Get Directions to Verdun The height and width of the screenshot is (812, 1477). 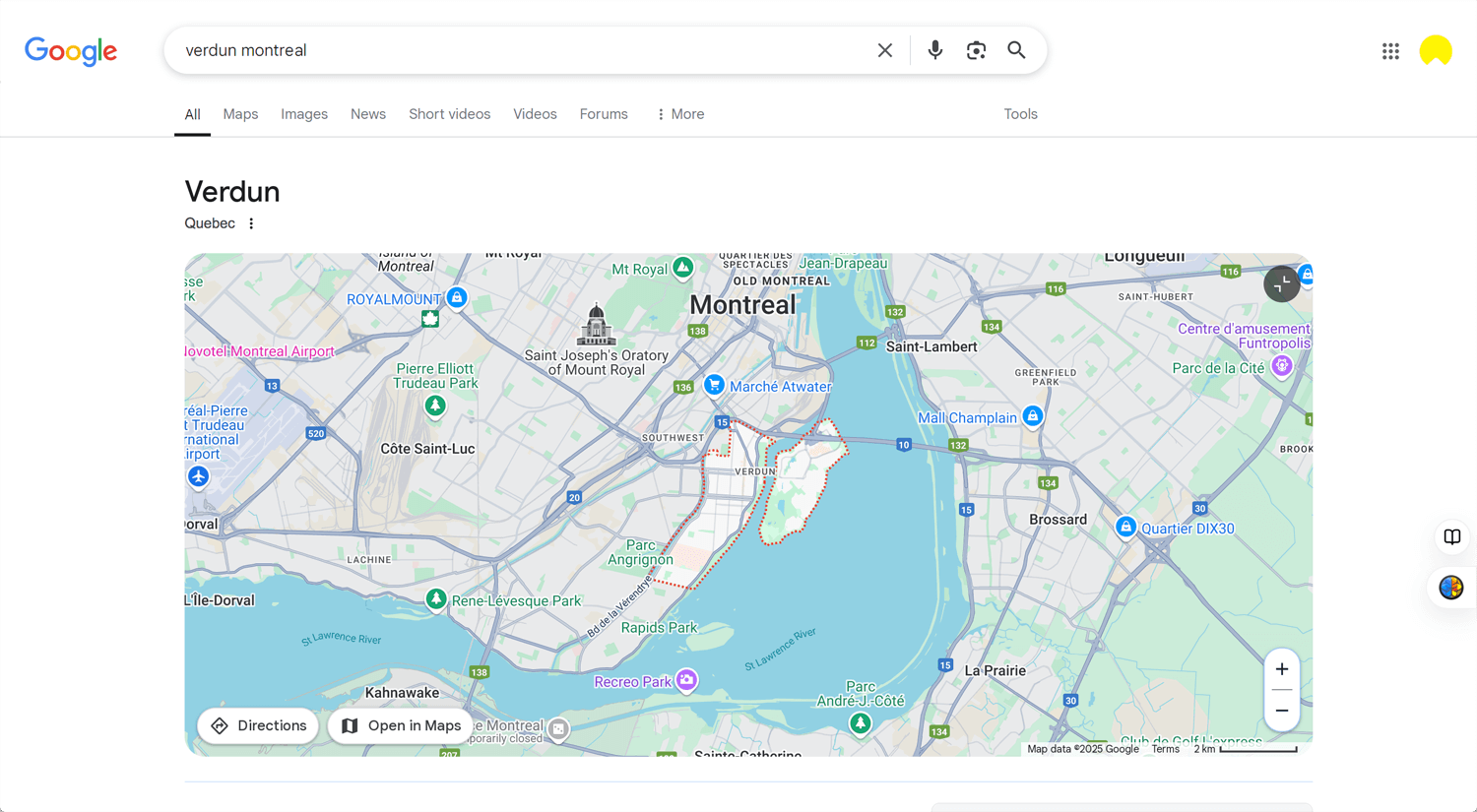(x=257, y=725)
